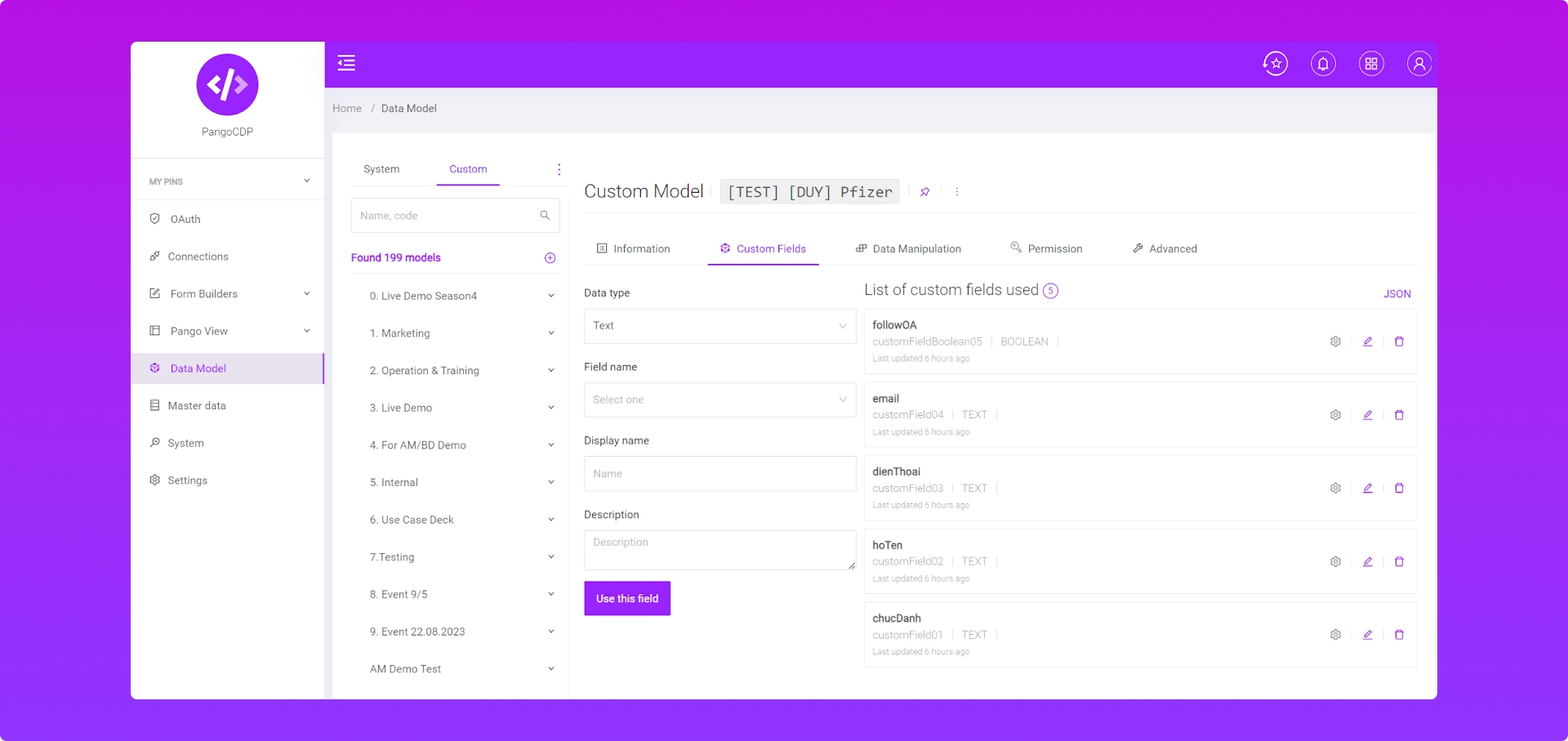Viewport: 1568px width, 741px height.
Task: Open the apps grid icon
Action: click(x=1371, y=64)
